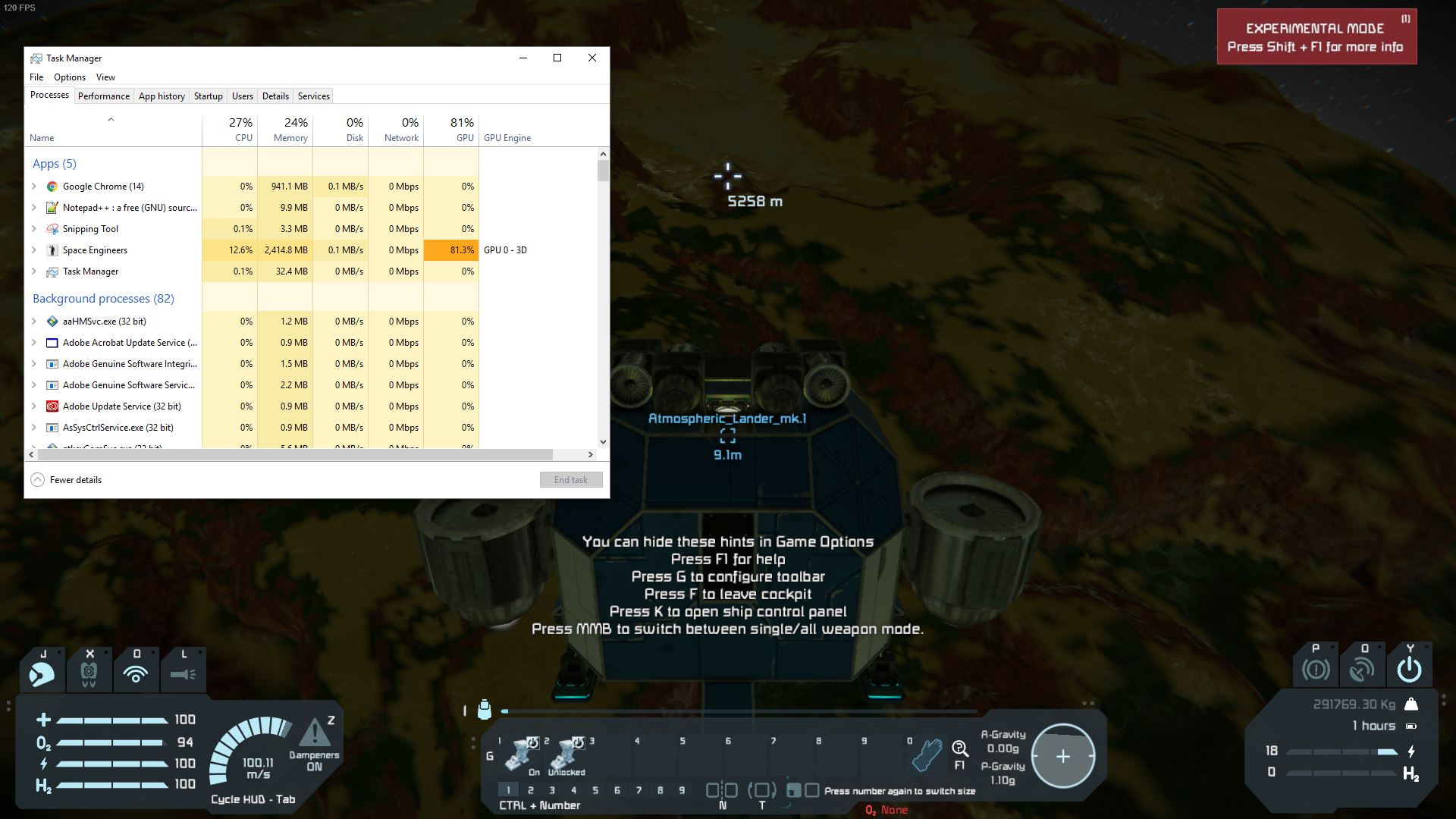This screenshot has width=1456, height=819.
Task: Toggle the jetpack icon marked X
Action: [89, 673]
